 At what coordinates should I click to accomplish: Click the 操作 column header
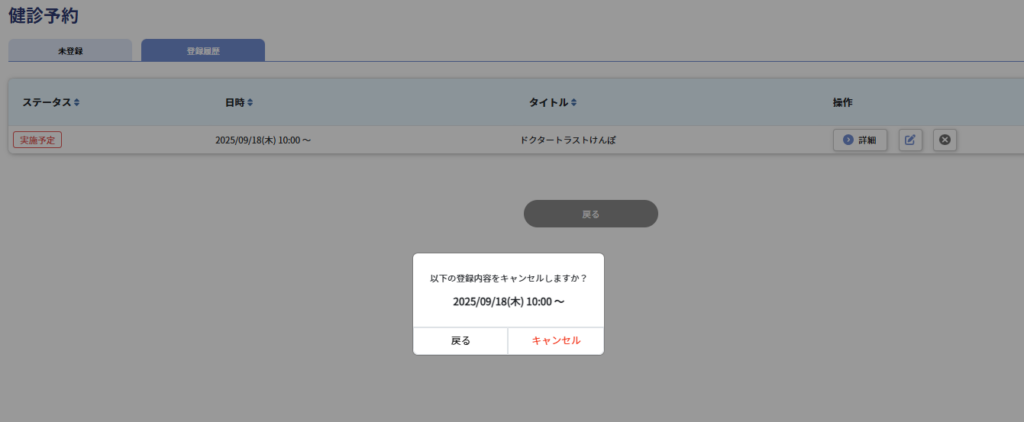842,103
